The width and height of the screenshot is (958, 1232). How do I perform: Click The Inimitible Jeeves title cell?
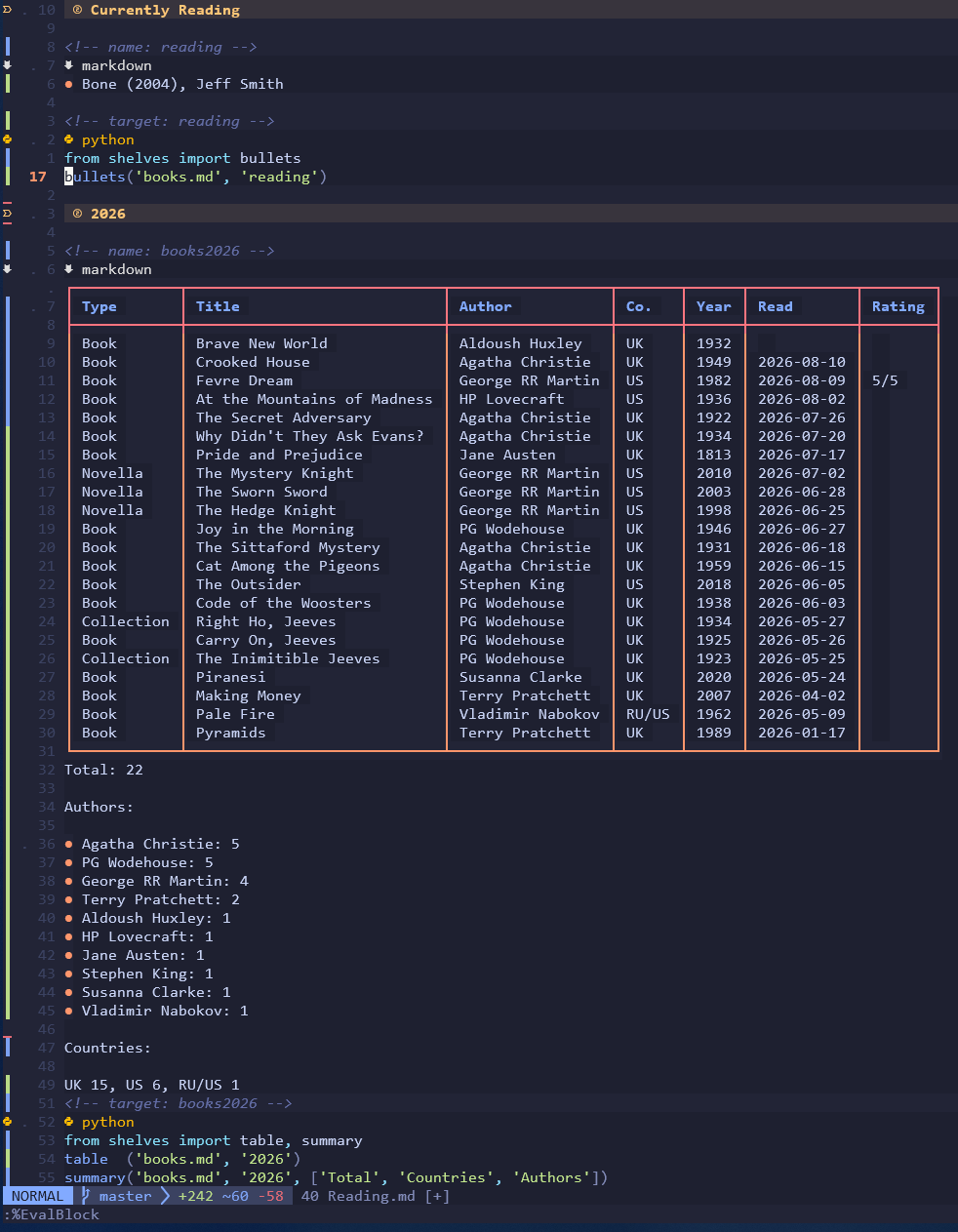(x=288, y=658)
